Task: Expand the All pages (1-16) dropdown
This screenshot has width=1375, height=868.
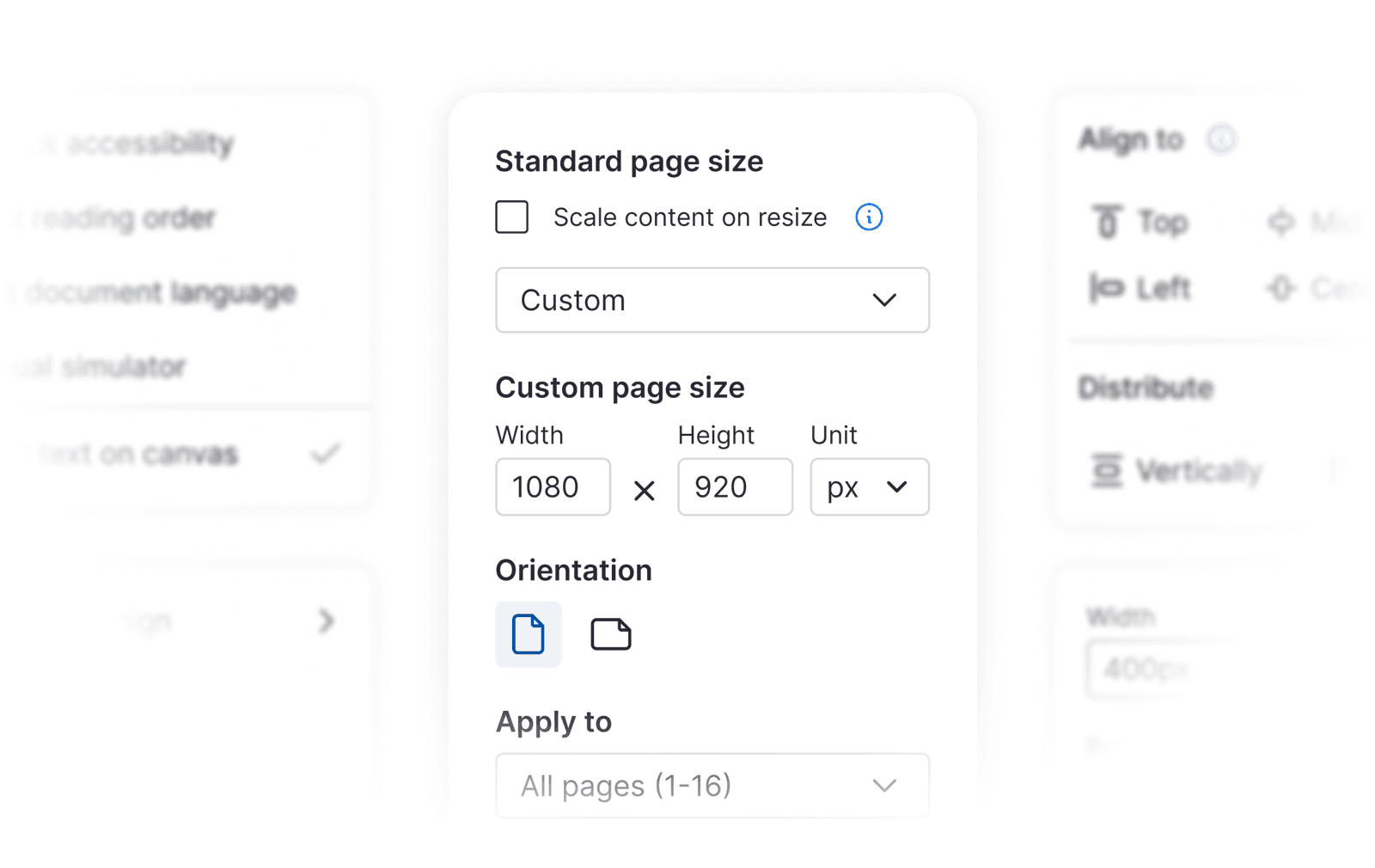Action: point(712,785)
